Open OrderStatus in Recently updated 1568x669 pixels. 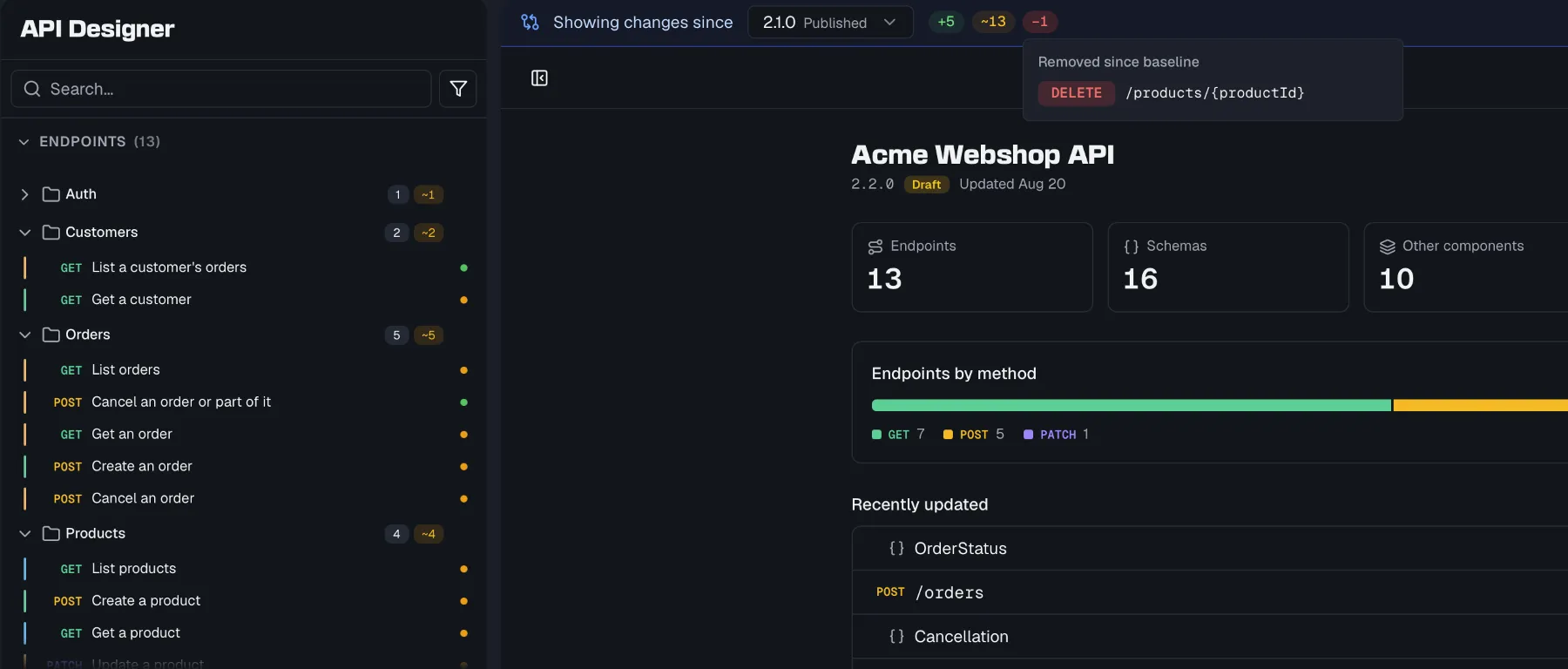click(1210, 548)
